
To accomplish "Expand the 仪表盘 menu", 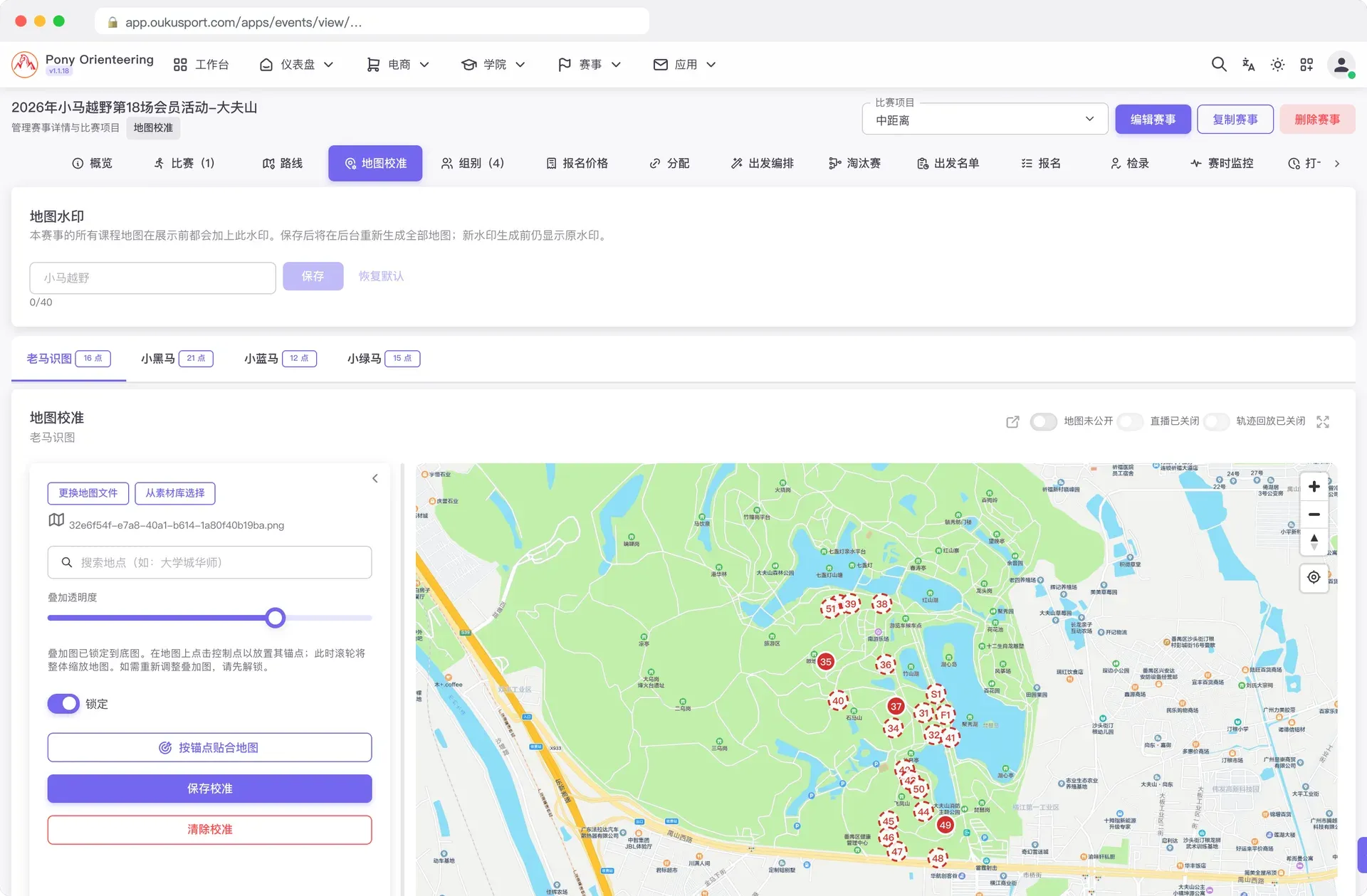I will (297, 65).
